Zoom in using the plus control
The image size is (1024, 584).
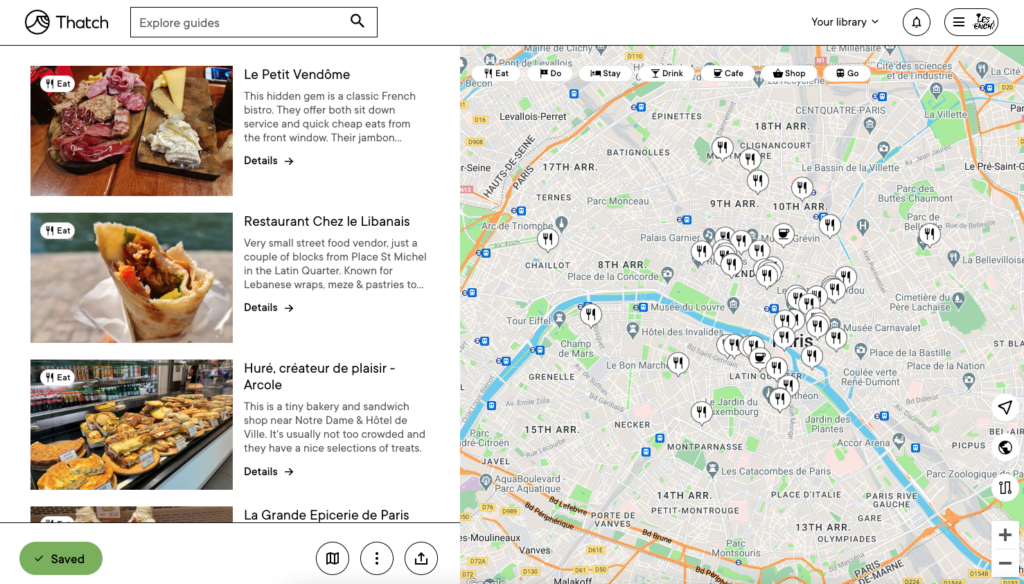(x=1005, y=535)
